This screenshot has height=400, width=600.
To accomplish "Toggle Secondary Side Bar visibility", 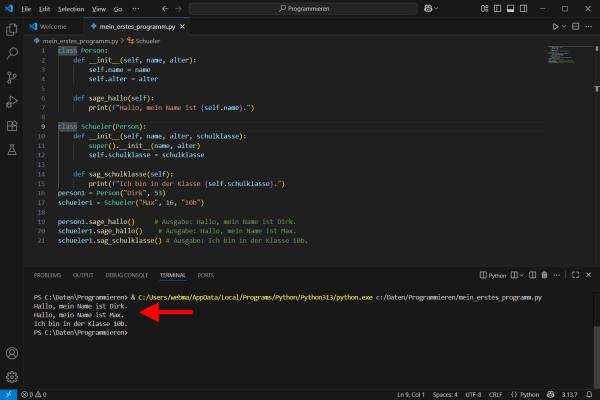I will (x=523, y=8).
